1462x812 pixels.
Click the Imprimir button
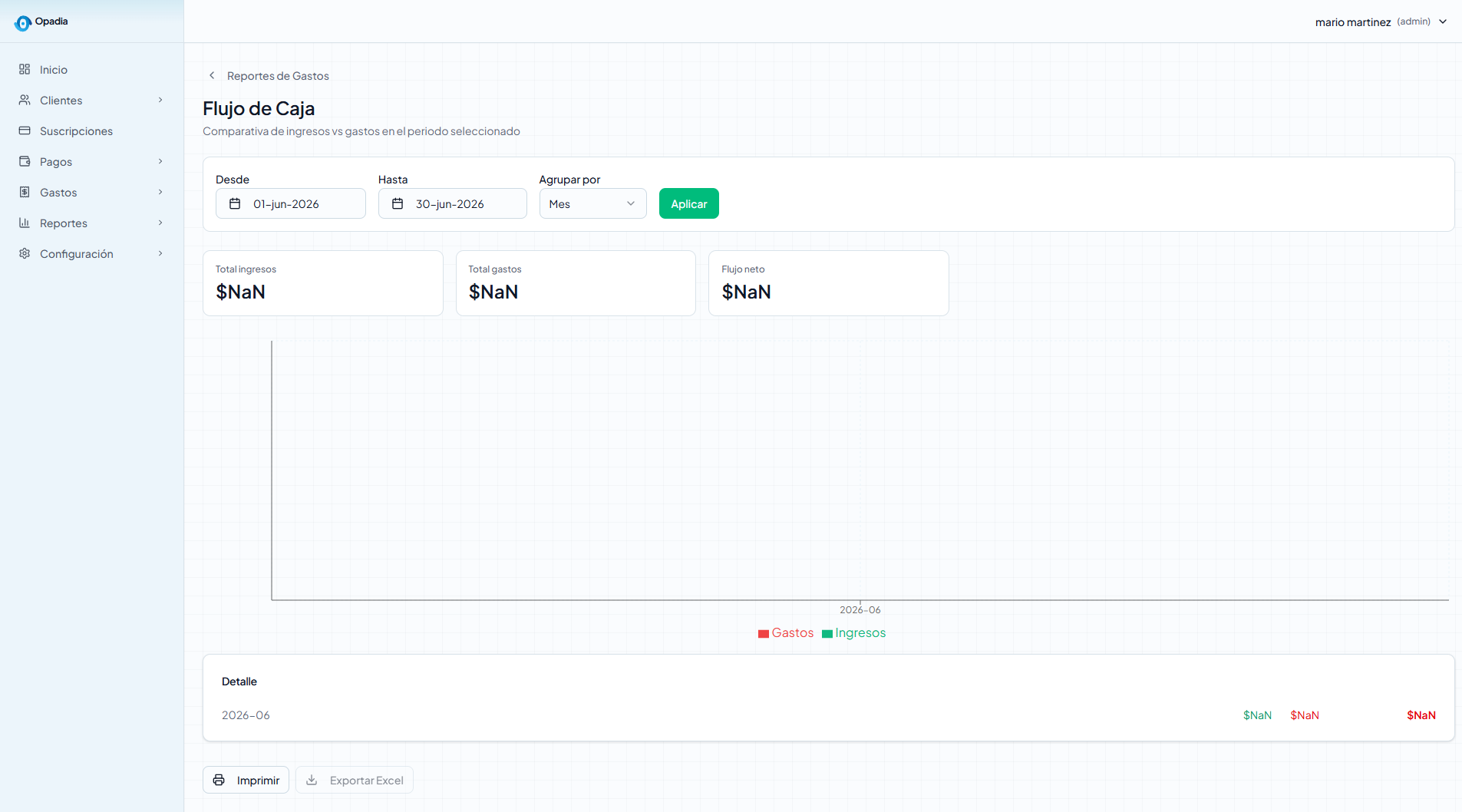(x=246, y=780)
